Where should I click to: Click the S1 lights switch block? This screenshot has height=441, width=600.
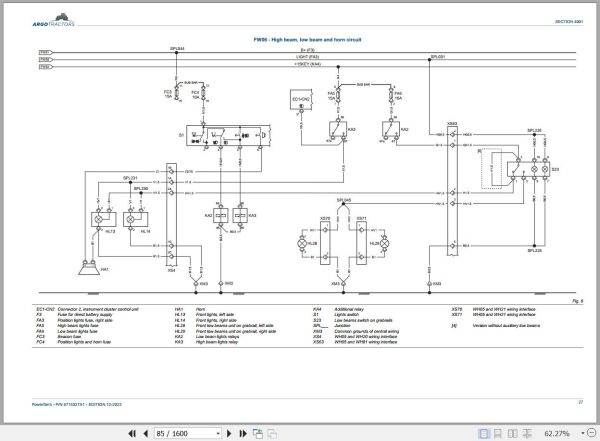pyautogui.click(x=228, y=135)
